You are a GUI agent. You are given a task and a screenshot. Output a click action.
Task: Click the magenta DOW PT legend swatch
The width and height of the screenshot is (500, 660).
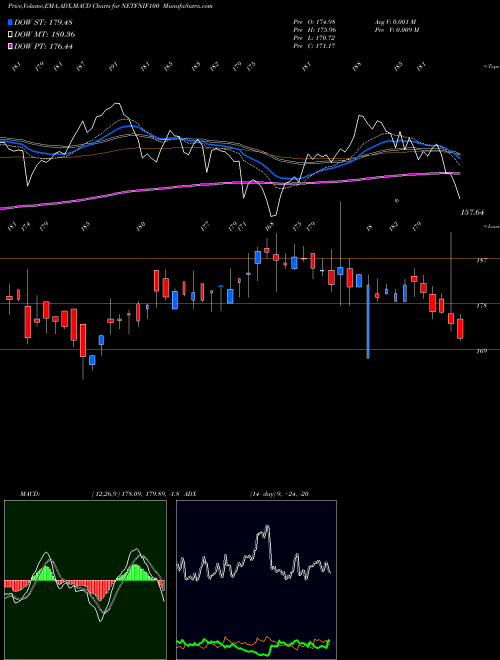[x=10, y=46]
